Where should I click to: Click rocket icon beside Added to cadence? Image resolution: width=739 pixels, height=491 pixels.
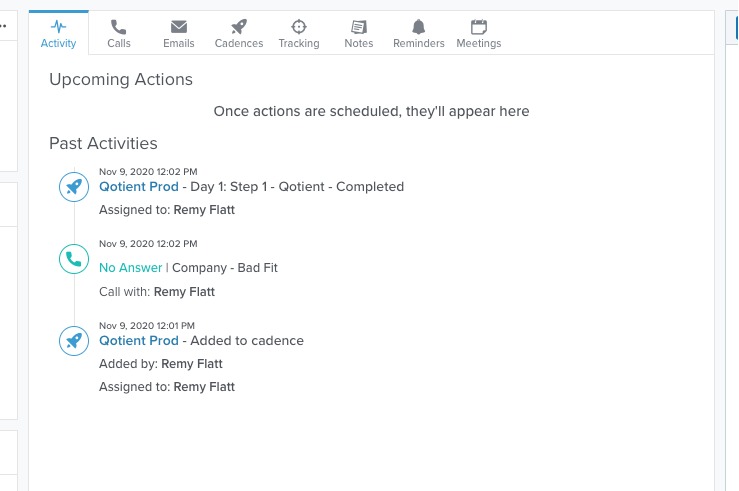[73, 340]
